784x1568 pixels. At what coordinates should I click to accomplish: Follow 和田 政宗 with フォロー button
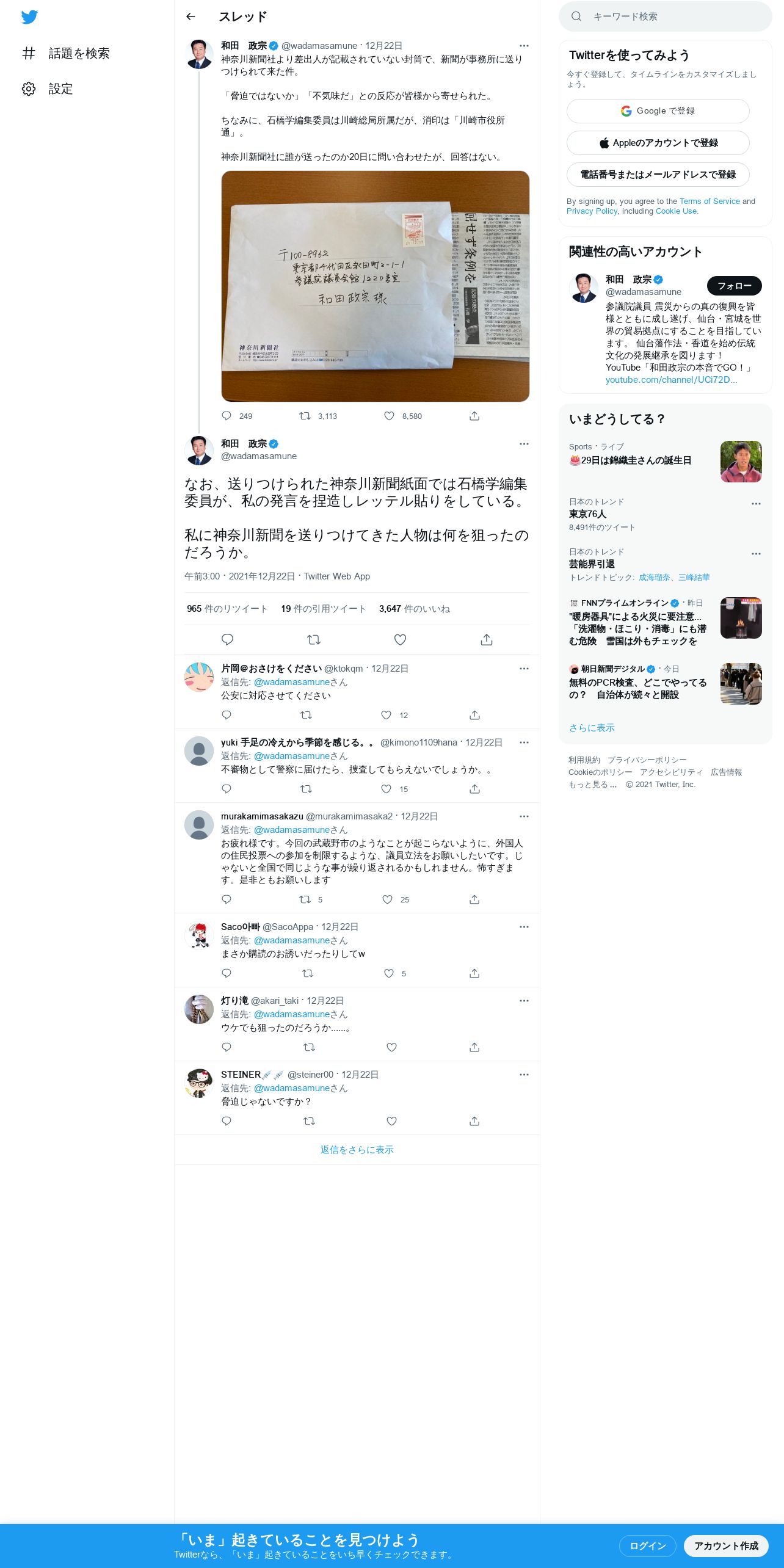pyautogui.click(x=734, y=286)
